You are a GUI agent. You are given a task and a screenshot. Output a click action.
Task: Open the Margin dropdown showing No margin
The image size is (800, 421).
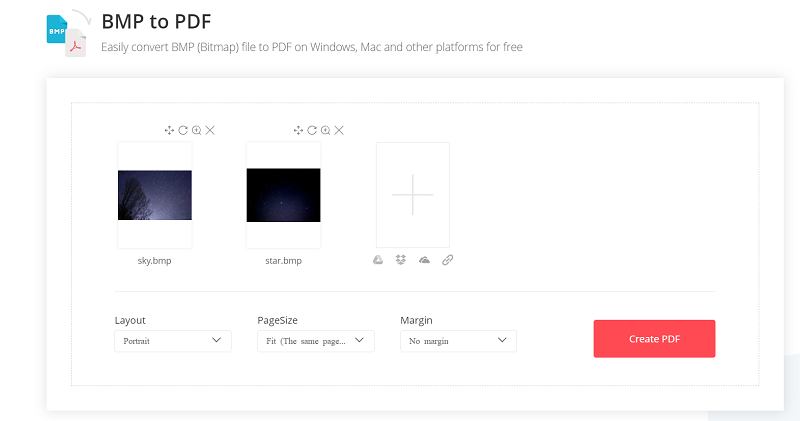458,341
